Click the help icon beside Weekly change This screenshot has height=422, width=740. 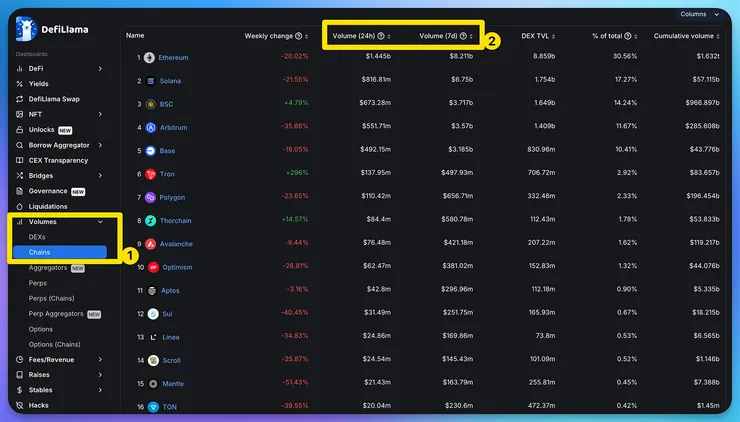pyautogui.click(x=298, y=36)
